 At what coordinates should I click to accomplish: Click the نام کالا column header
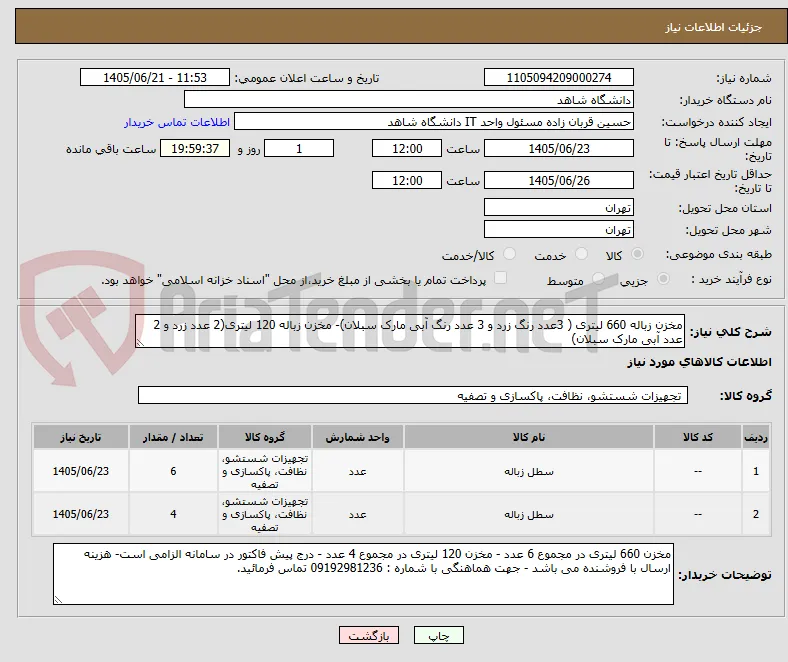click(529, 437)
